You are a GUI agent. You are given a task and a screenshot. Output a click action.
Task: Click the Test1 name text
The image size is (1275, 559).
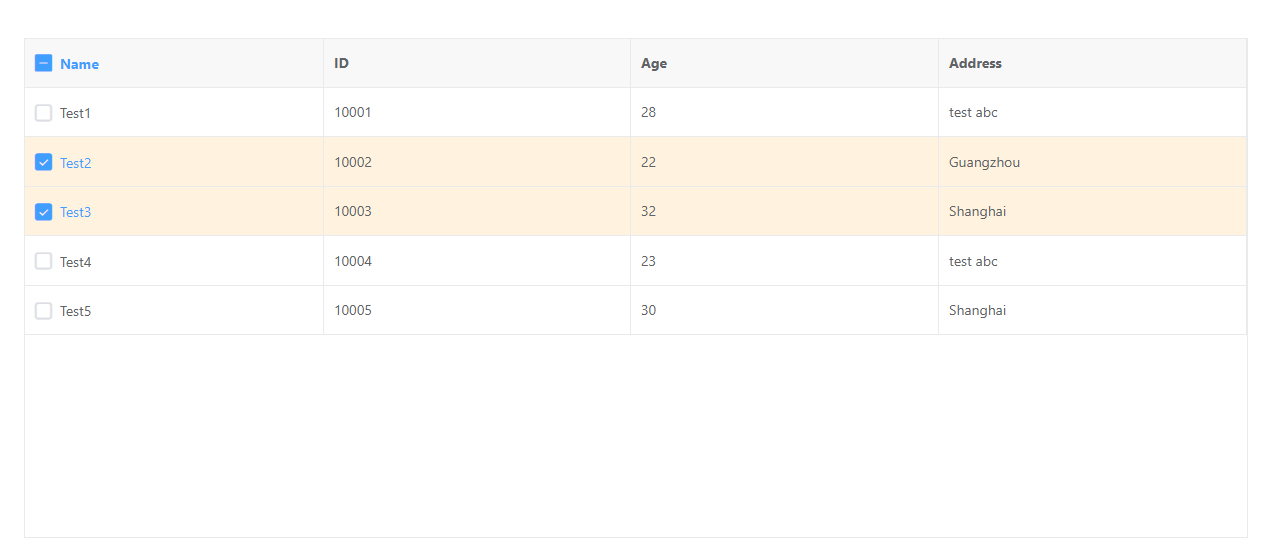75,113
